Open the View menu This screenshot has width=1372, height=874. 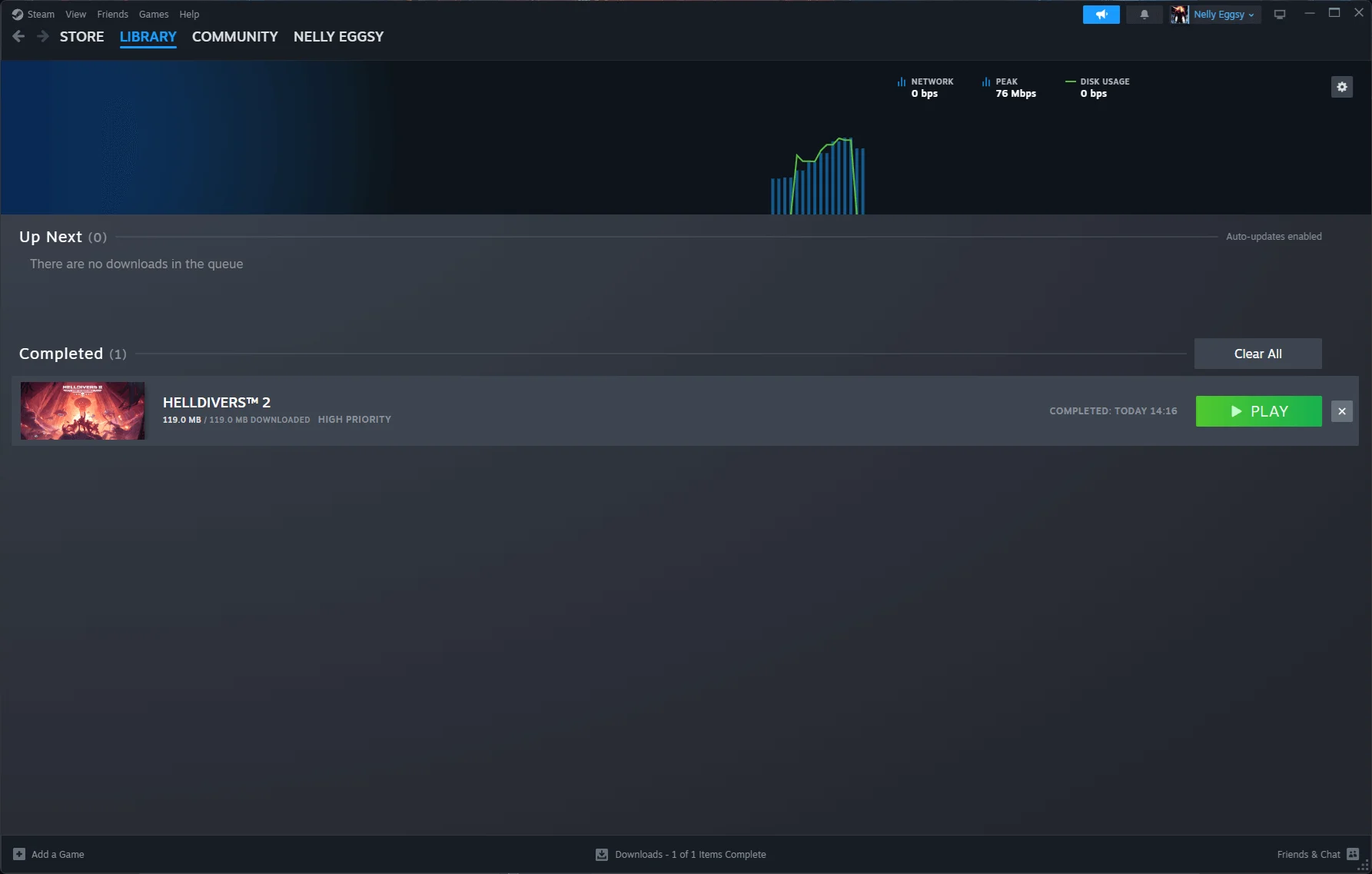pos(75,14)
